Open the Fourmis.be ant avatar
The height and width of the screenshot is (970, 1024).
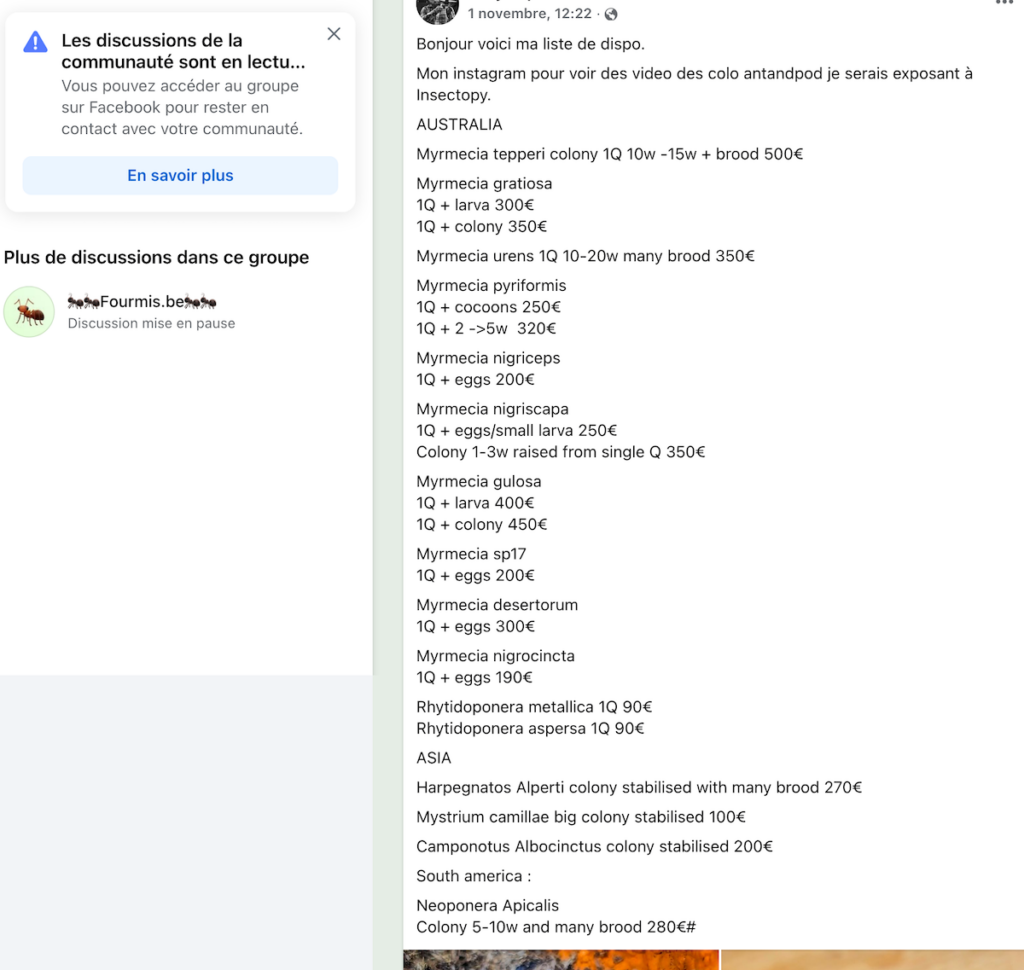point(29,312)
